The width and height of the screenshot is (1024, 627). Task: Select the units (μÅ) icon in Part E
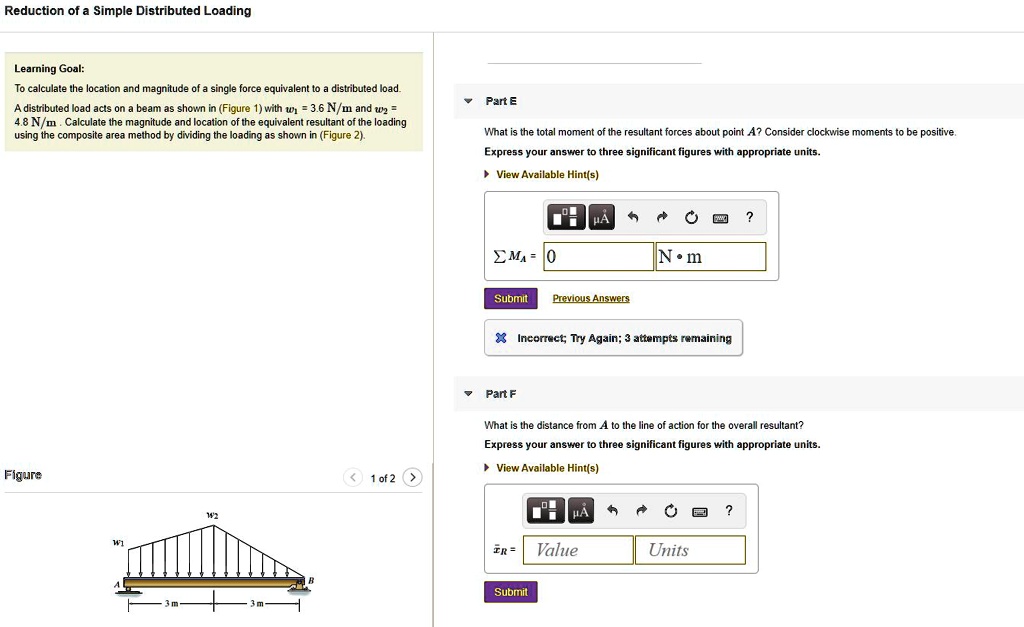pyautogui.click(x=602, y=218)
